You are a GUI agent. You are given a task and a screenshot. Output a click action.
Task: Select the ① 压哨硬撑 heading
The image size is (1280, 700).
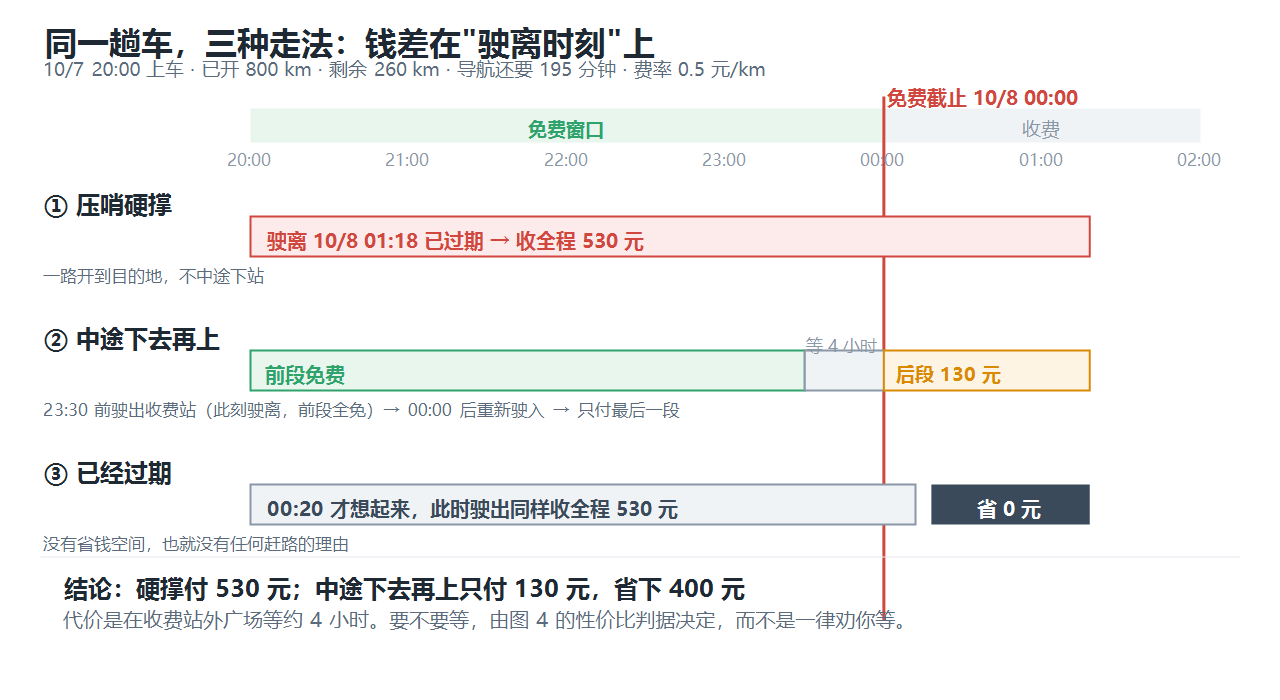click(x=108, y=206)
